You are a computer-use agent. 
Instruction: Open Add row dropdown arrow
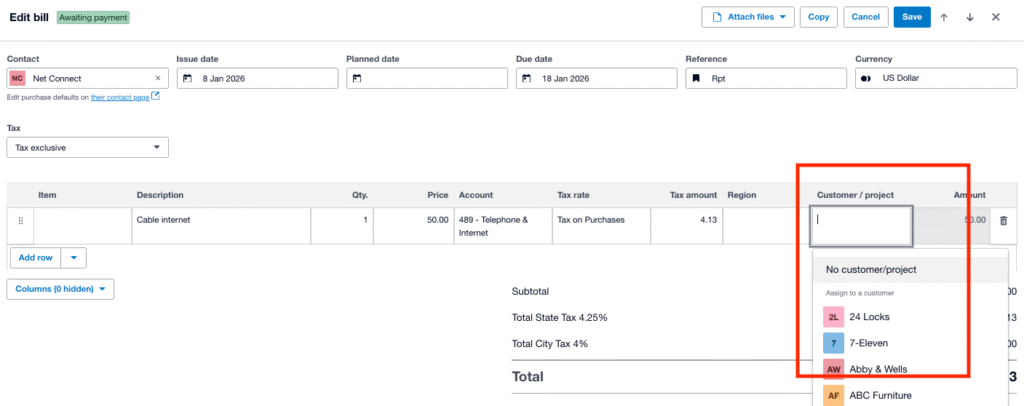73,257
